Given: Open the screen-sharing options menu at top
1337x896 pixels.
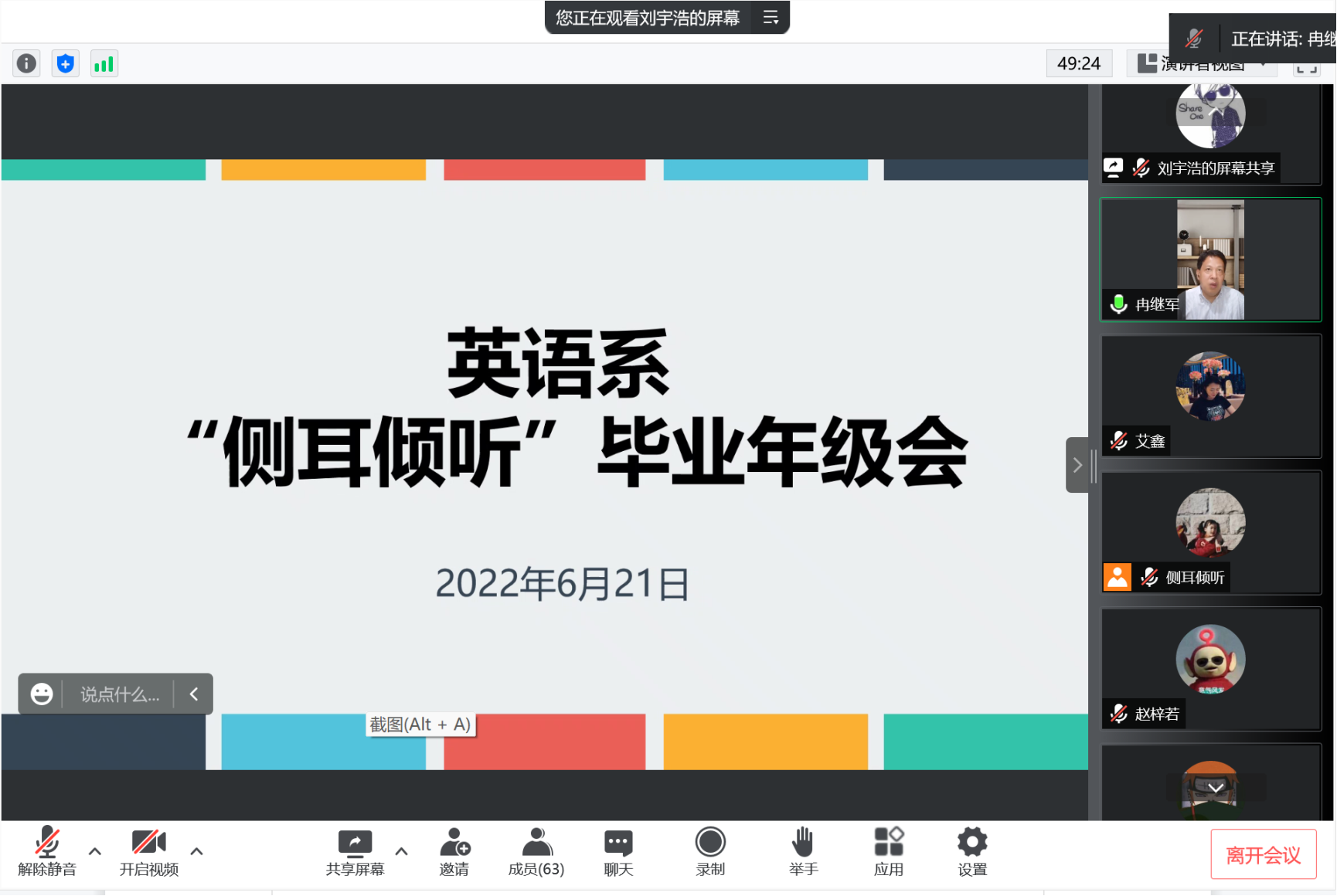Looking at the screenshot, I should point(771,17).
